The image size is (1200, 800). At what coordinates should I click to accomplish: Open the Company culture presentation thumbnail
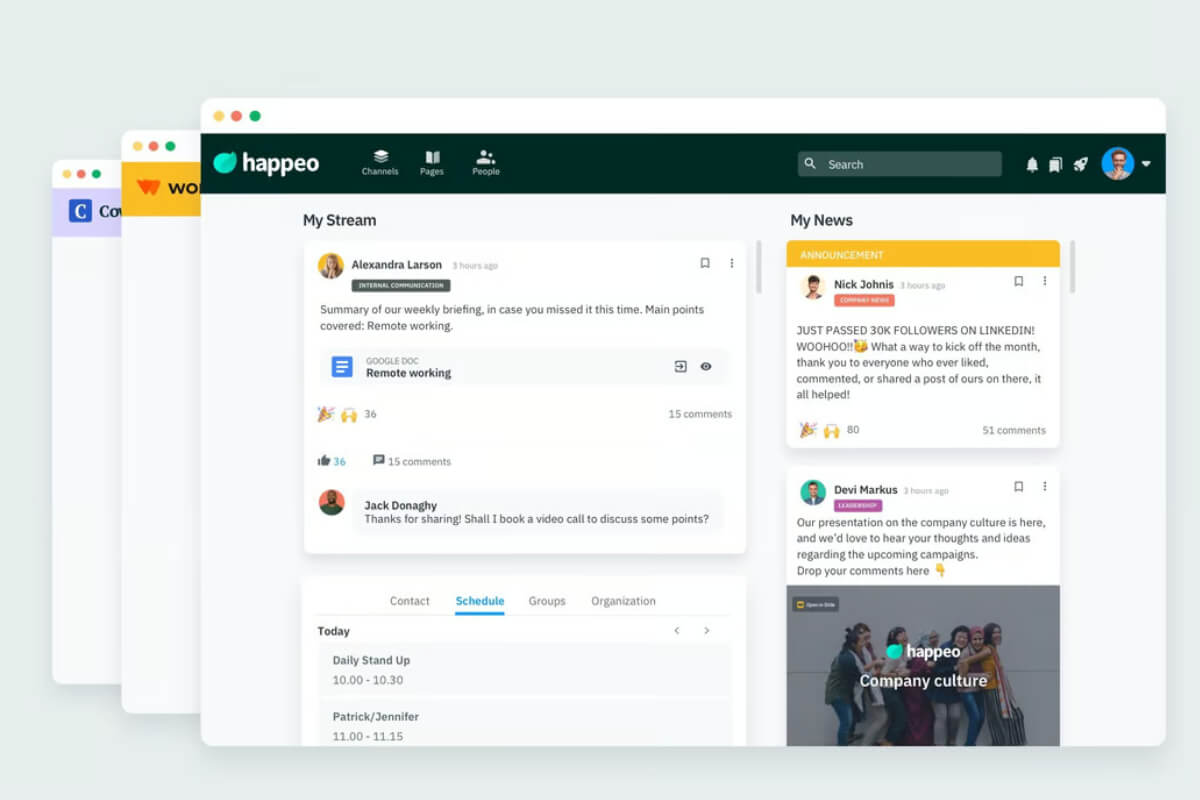(x=923, y=665)
